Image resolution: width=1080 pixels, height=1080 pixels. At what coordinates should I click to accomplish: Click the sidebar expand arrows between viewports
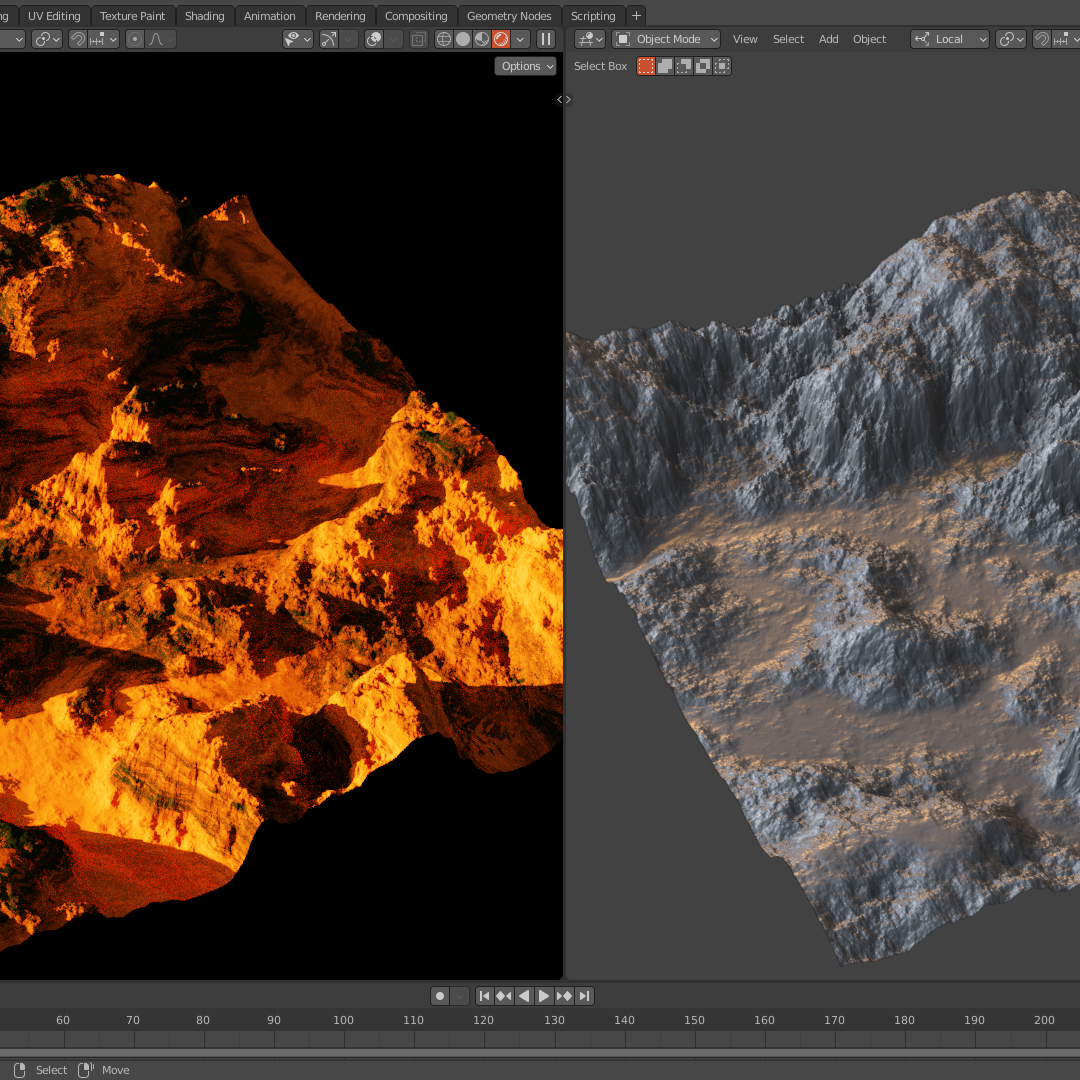click(563, 99)
